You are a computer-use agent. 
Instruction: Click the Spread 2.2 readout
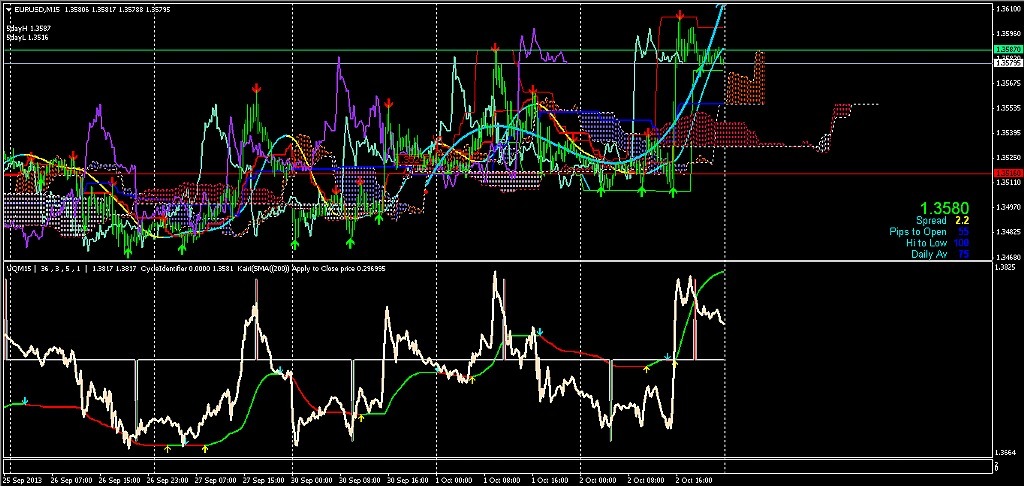942,221
